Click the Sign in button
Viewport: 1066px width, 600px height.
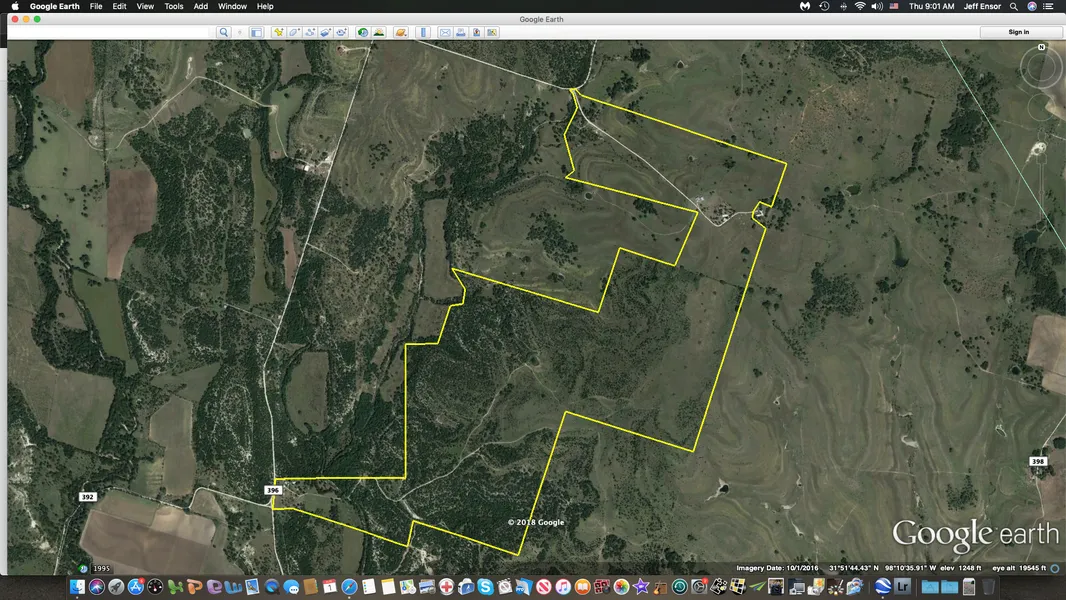[x=1018, y=32]
